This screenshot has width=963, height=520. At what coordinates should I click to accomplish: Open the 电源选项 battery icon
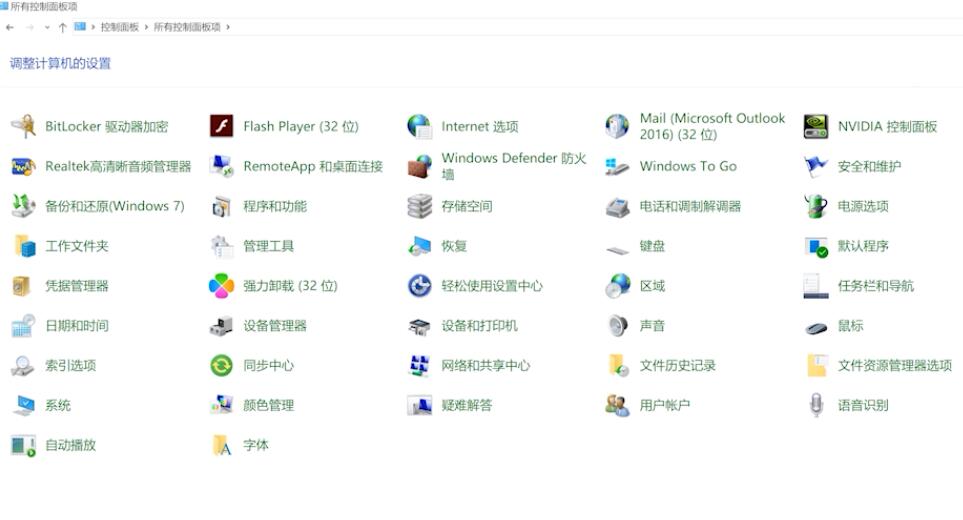click(x=816, y=206)
